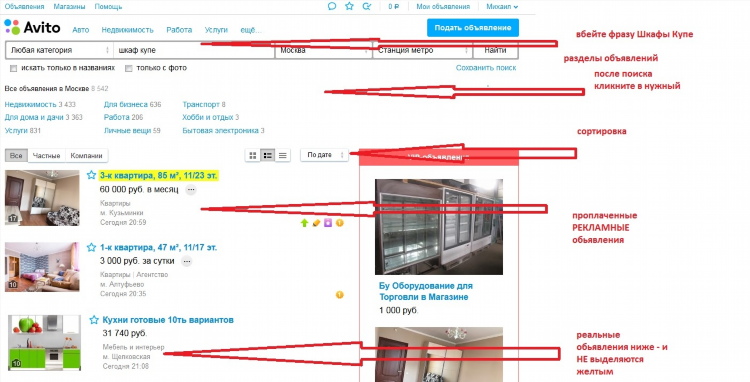
Task: Switch to grid view layout icon
Action: 253,155
